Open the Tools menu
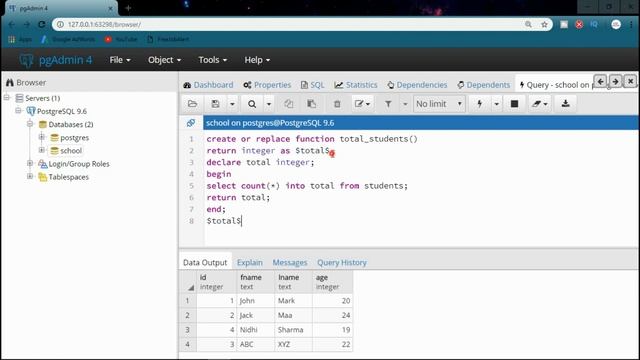640x360 pixels. (x=213, y=60)
